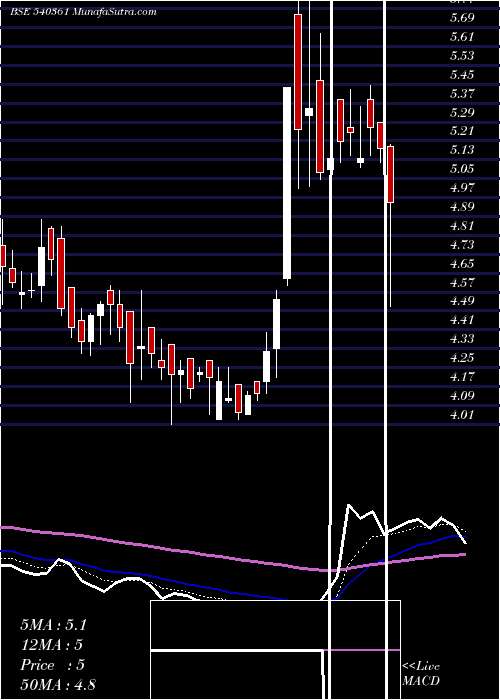Select the 4.09 price axis label
The image size is (500, 700).
click(462, 396)
